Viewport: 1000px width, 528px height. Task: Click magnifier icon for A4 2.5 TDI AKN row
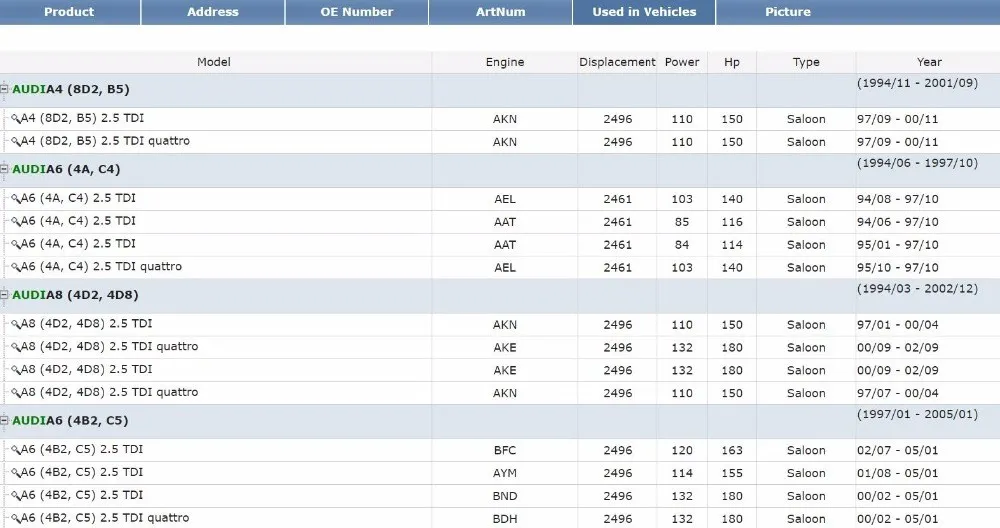(x=16, y=119)
